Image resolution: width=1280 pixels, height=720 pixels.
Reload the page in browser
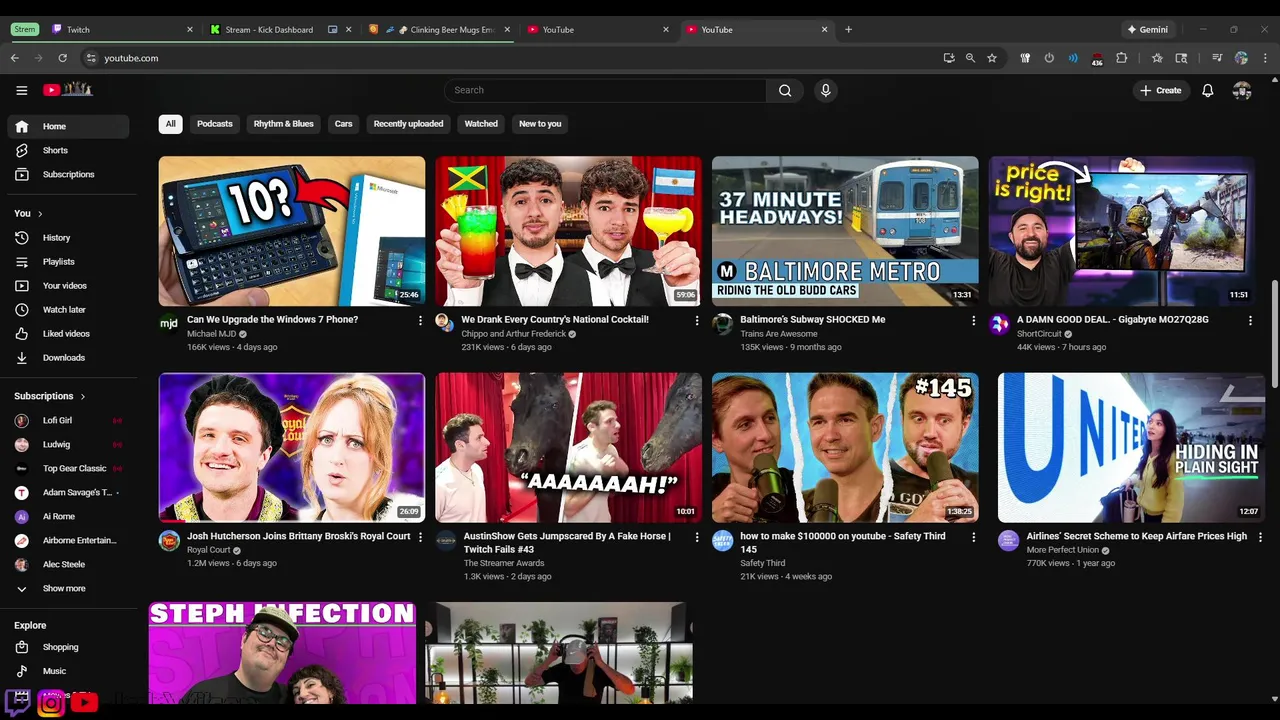click(62, 58)
